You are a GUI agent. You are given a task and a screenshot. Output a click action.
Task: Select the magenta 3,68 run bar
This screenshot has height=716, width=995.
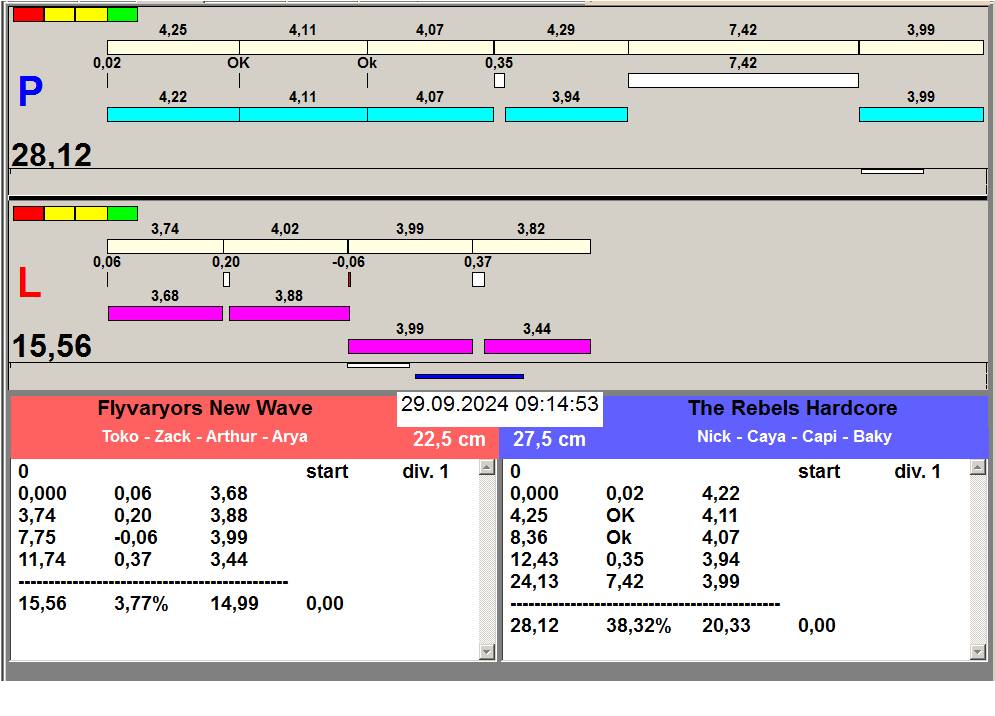(x=165, y=313)
